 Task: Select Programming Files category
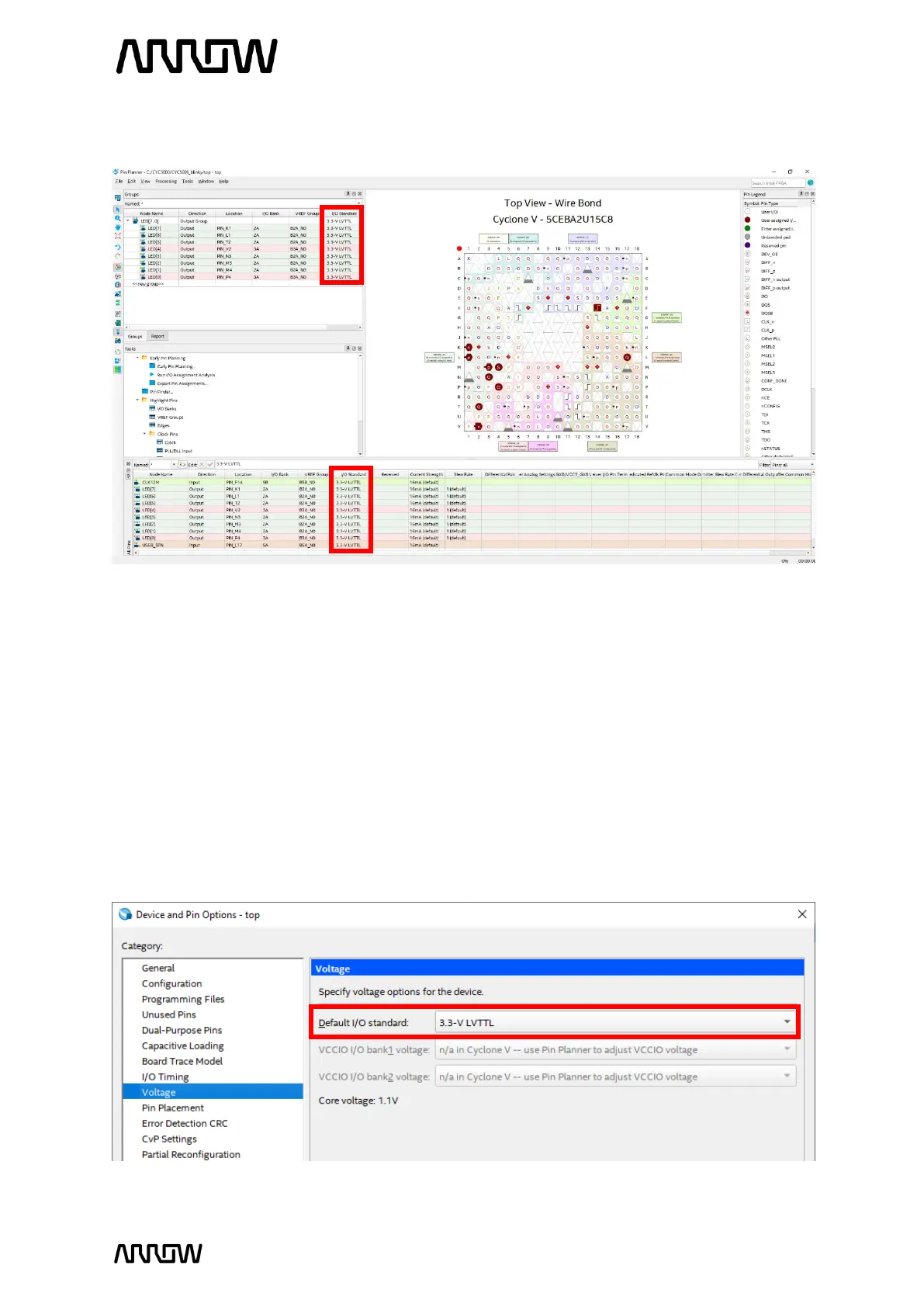click(183, 999)
